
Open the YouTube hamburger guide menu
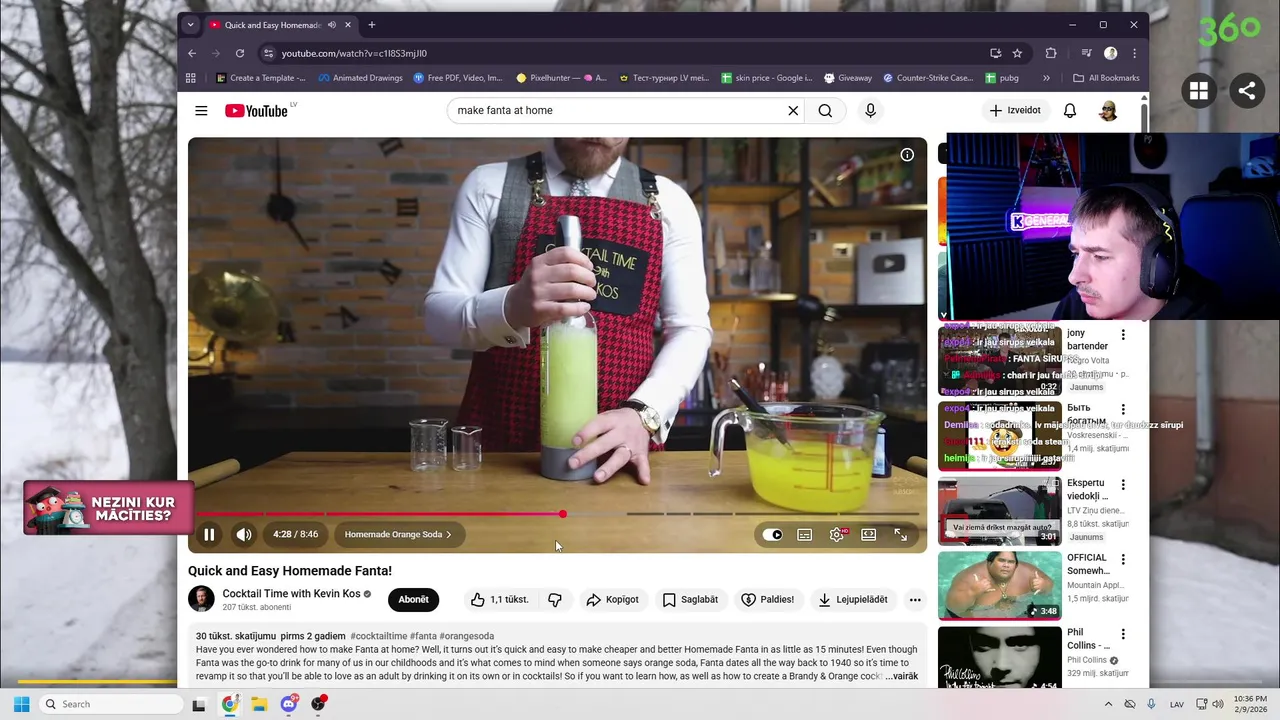201,111
